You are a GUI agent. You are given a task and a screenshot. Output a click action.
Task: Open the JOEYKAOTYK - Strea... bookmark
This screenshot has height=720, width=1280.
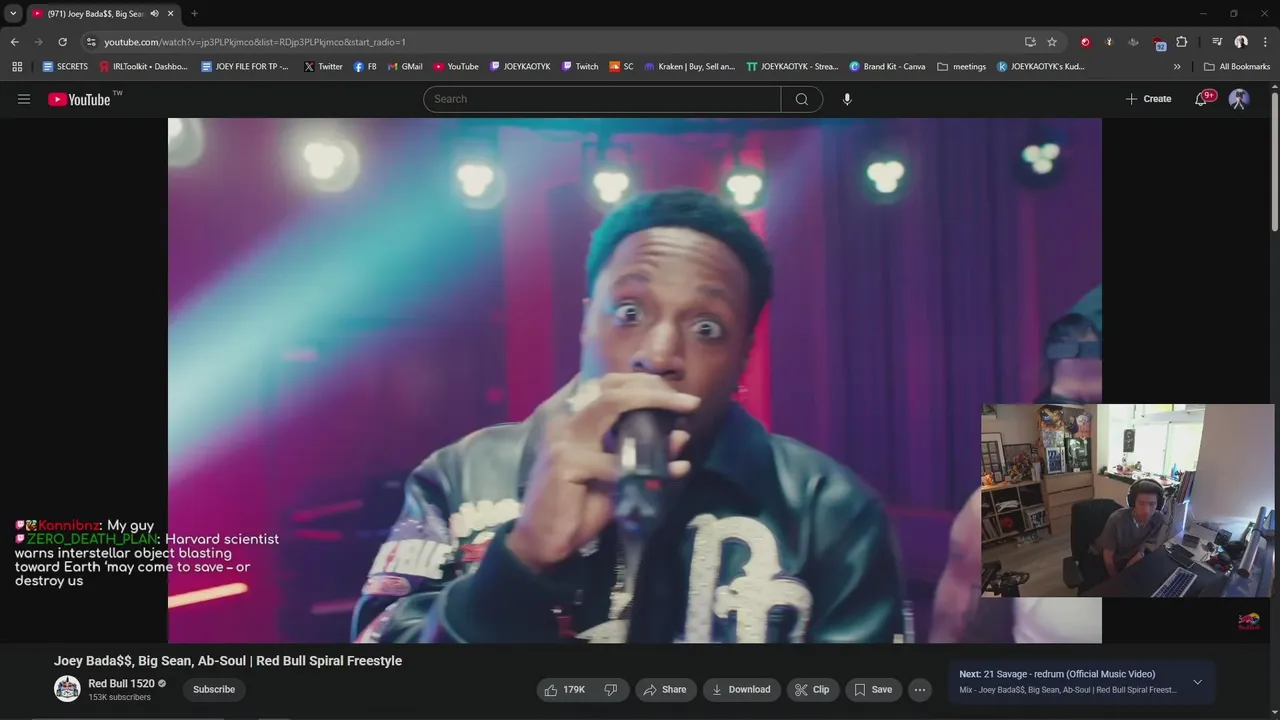[x=792, y=67]
